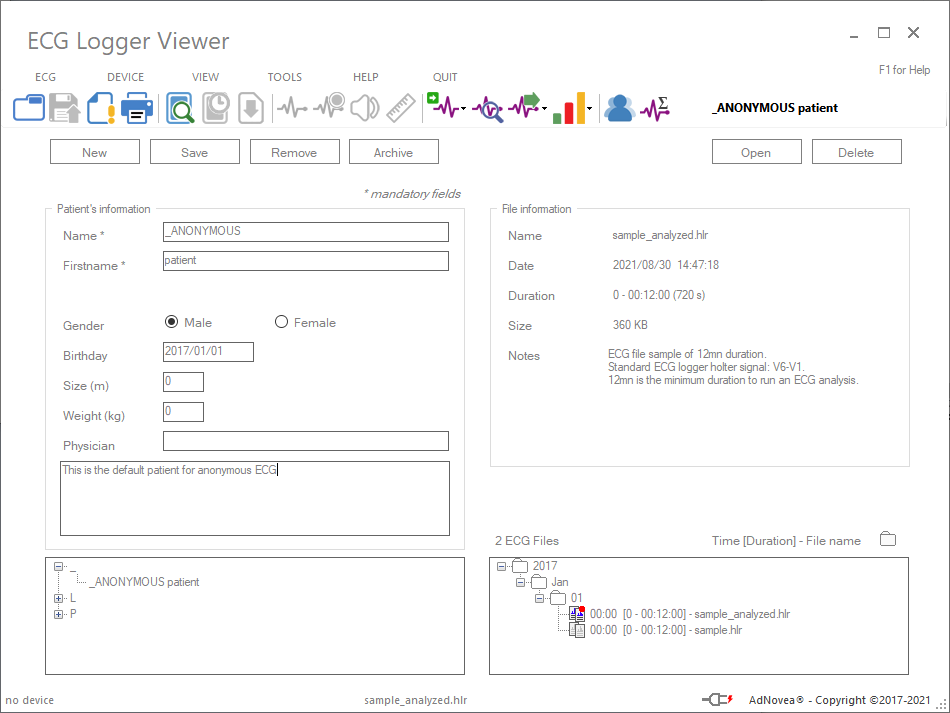Screen dimensions: 950x713
Task: Click the ECG waveform with green import arrow
Action: click(443, 105)
